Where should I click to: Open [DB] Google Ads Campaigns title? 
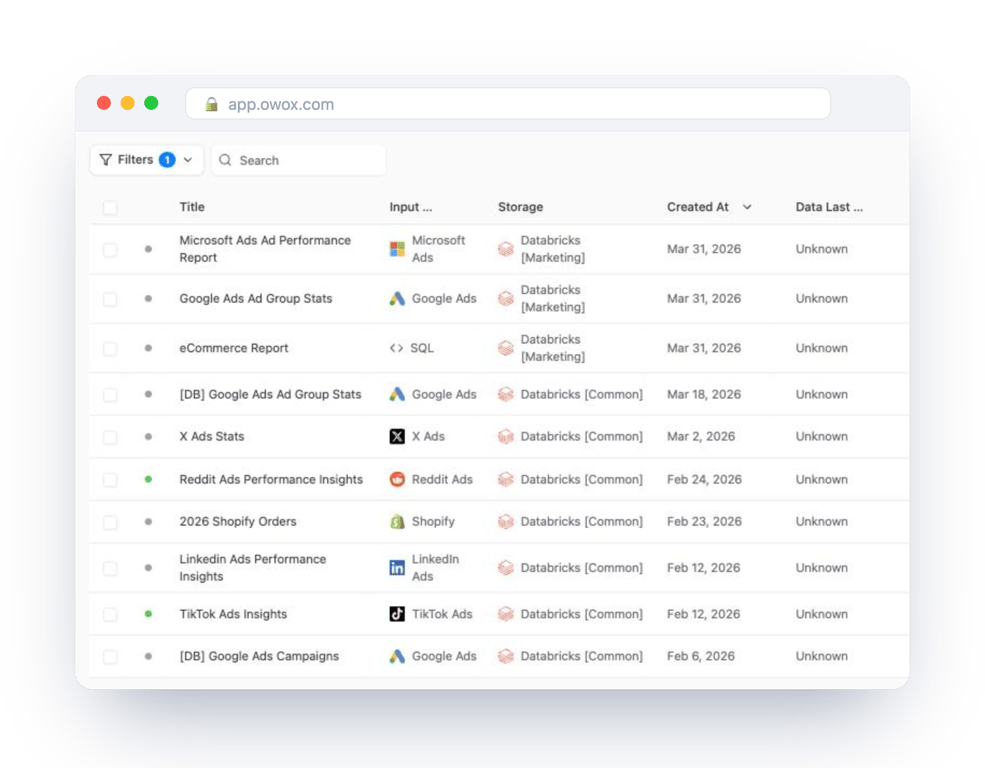click(x=259, y=656)
